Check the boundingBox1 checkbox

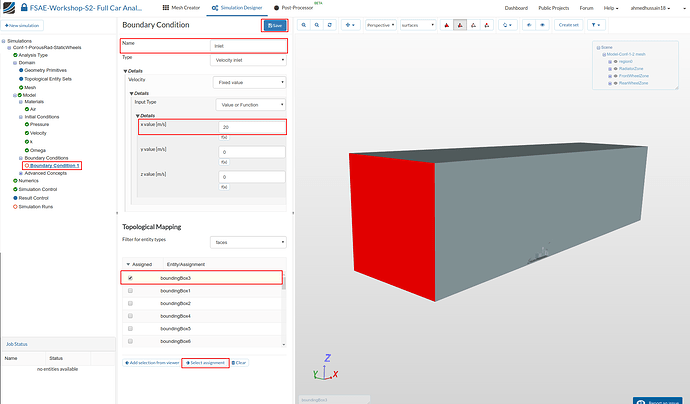click(x=131, y=290)
